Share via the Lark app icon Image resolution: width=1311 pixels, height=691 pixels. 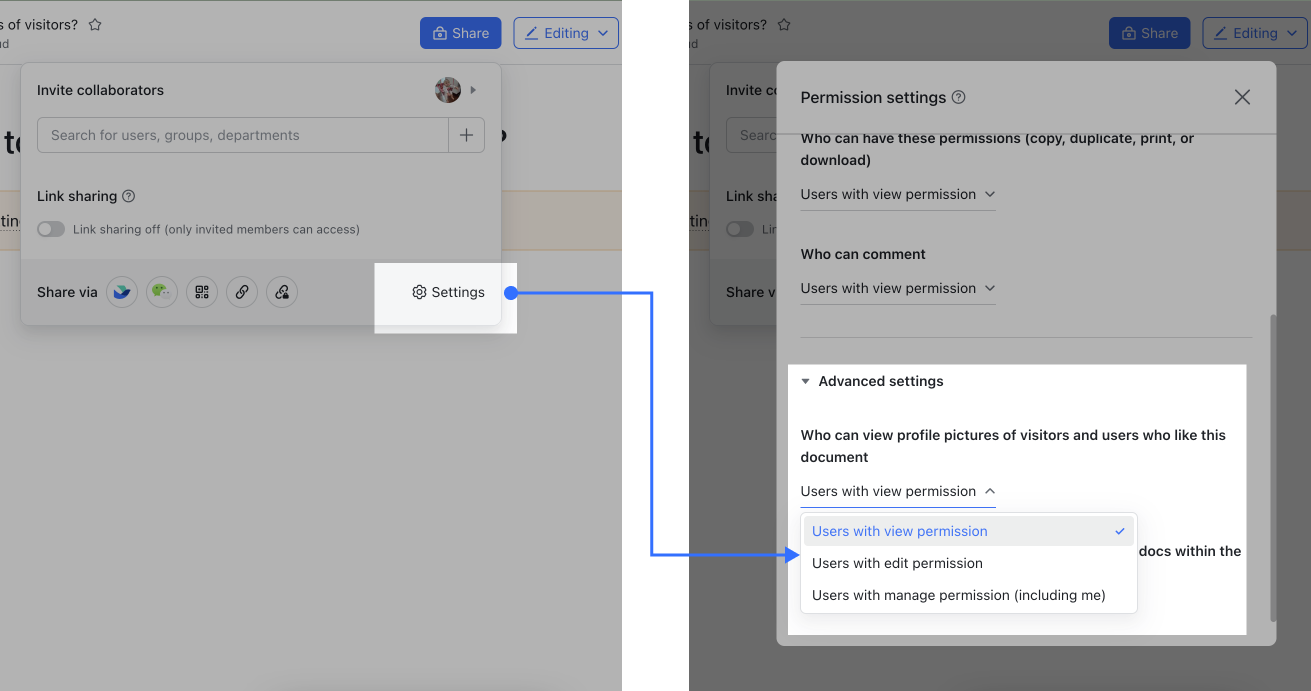point(122,292)
